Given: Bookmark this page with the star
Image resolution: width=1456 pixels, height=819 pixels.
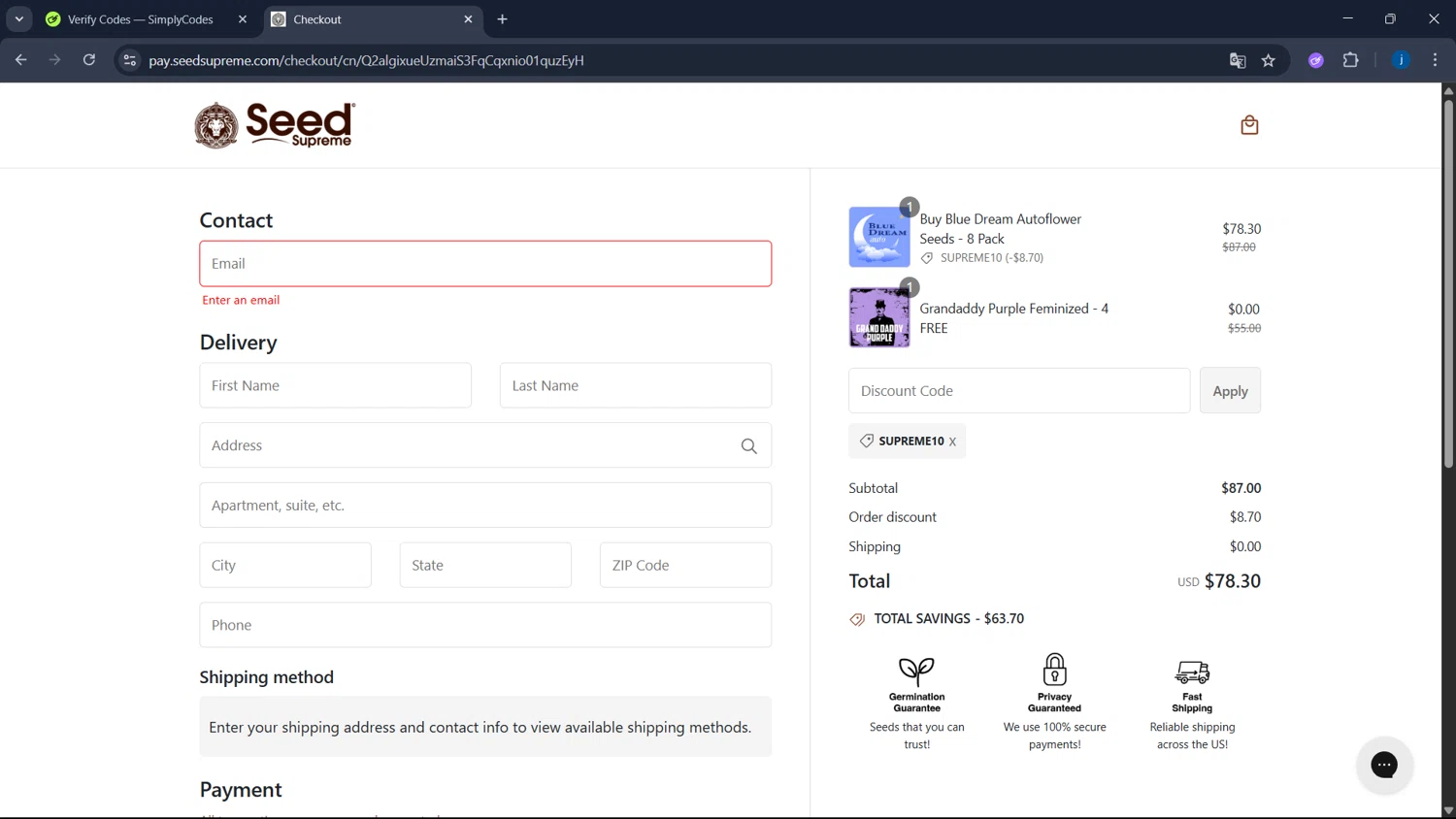Looking at the screenshot, I should [1268, 60].
